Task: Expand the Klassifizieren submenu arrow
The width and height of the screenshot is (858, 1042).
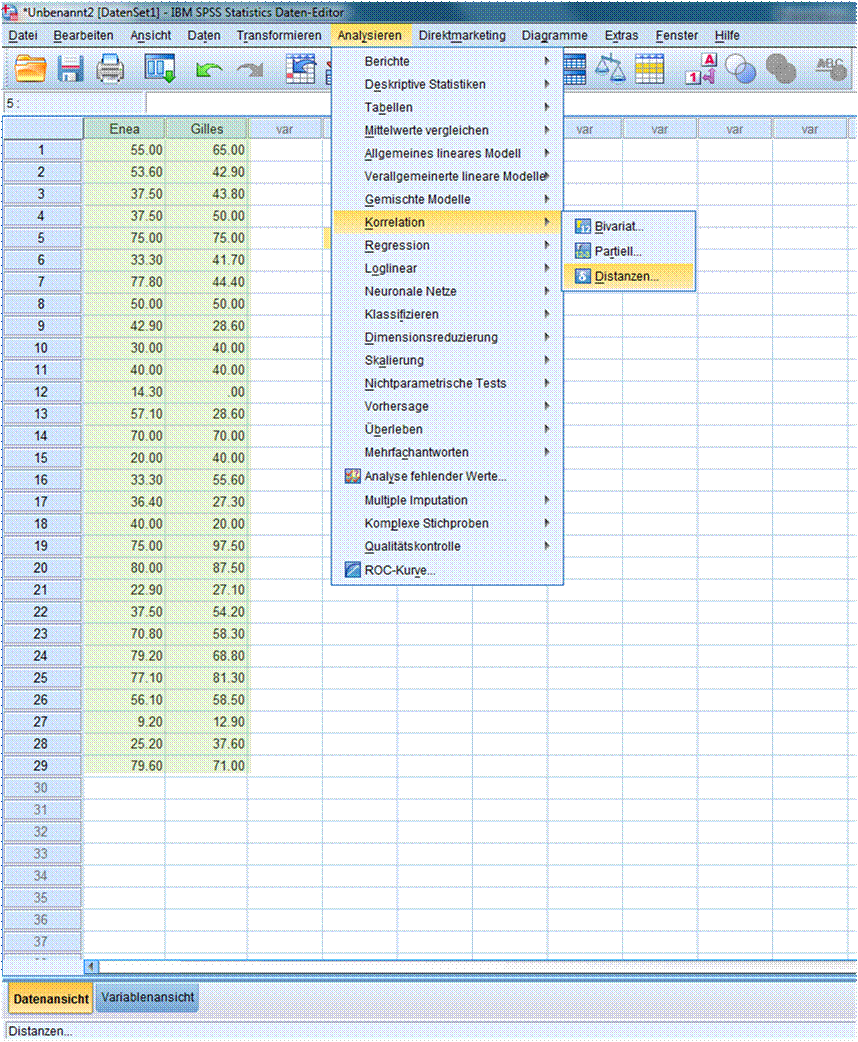Action: [x=546, y=314]
